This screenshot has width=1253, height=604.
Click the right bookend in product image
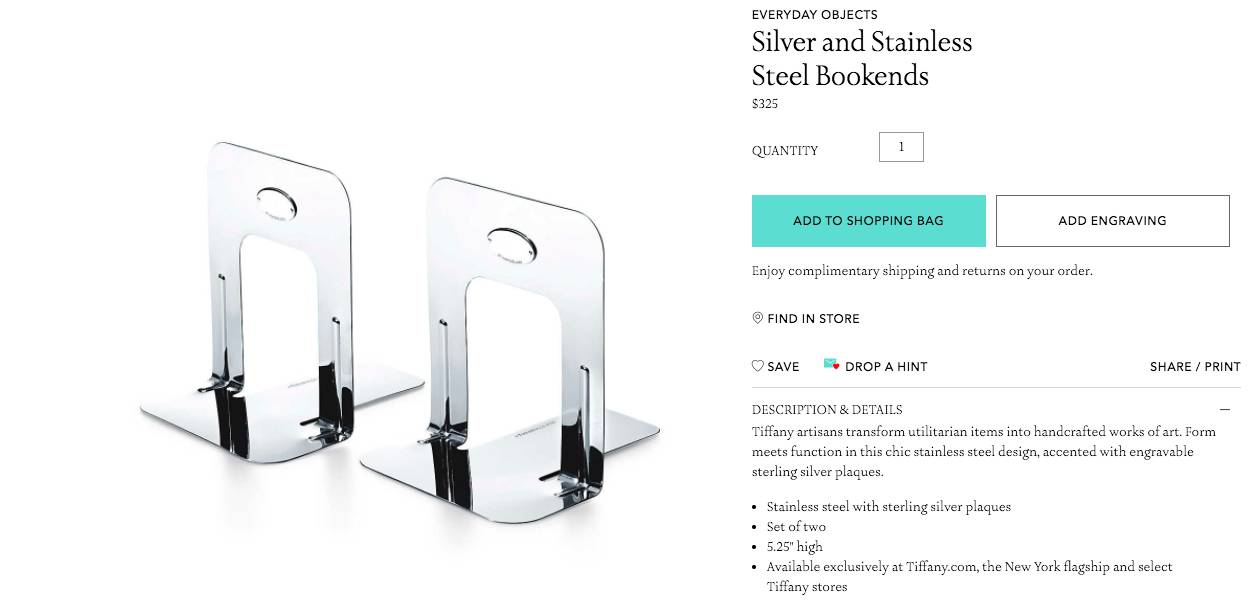tap(510, 340)
